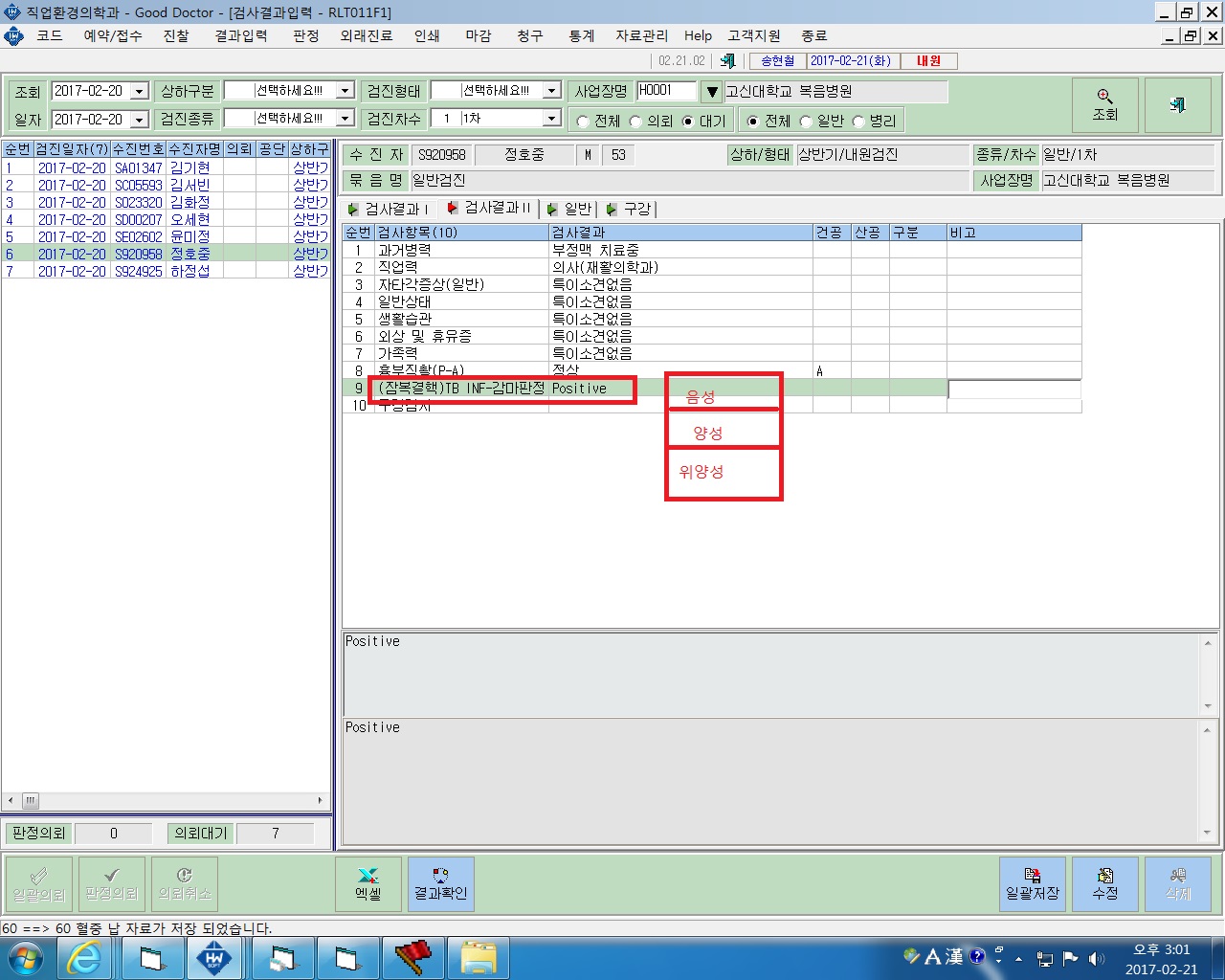Click the red flag taskbar icon

coord(412,958)
